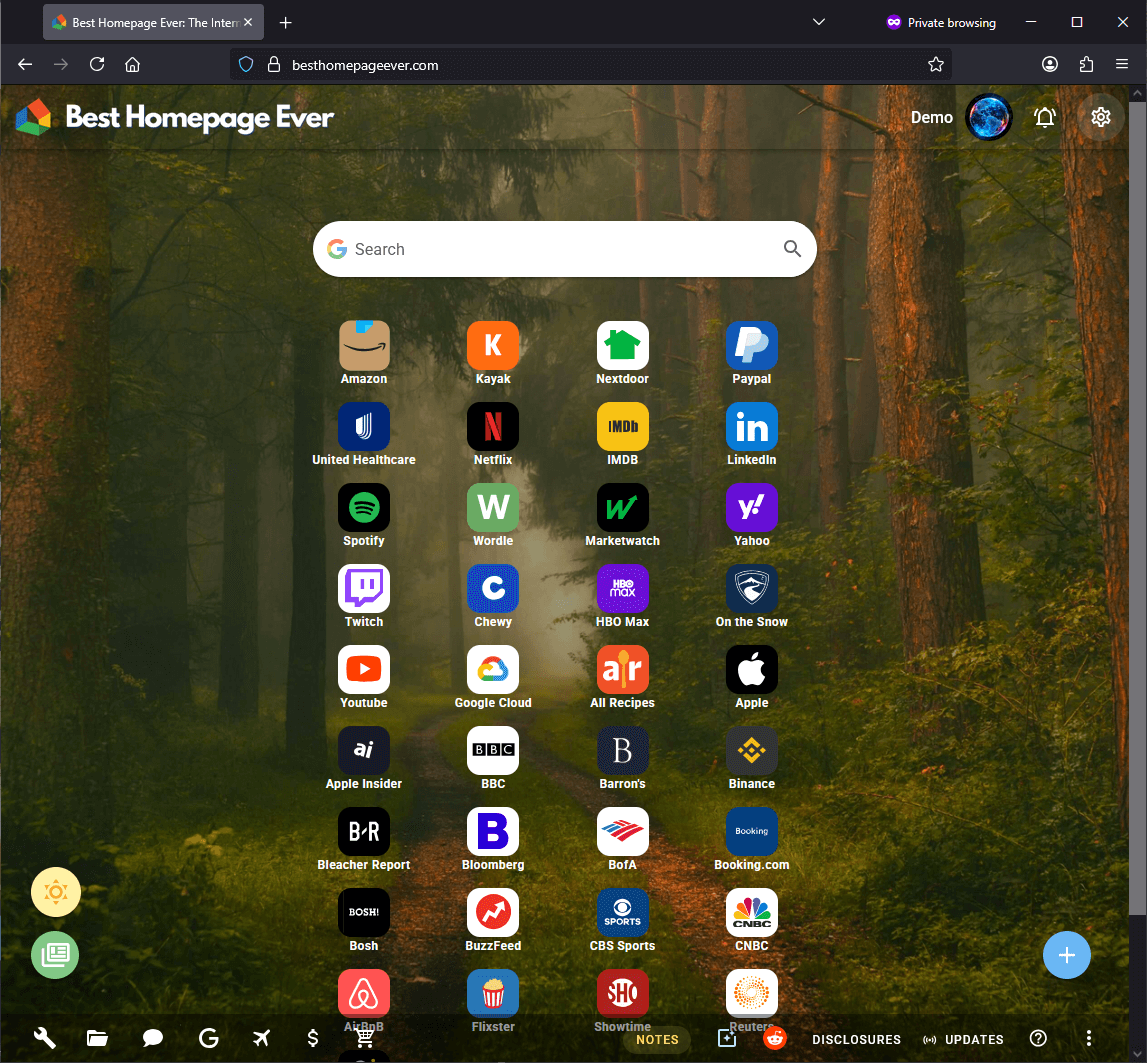Screen dimensions: 1147x1063
Task: Open the sun weather widget icon
Action: point(55,891)
